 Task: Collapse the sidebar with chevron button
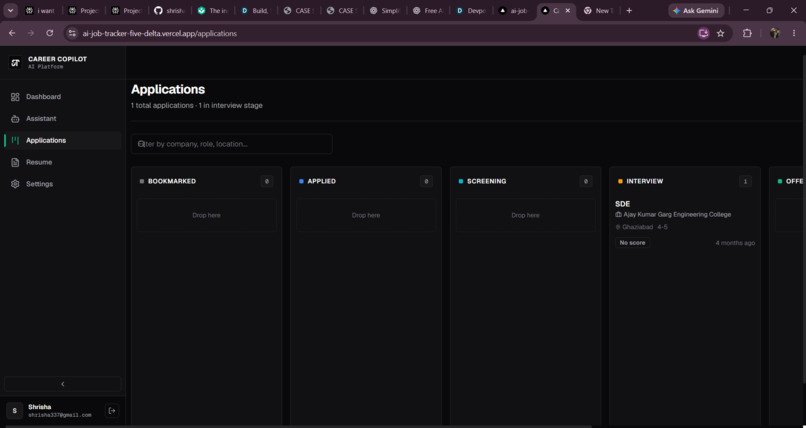point(63,384)
